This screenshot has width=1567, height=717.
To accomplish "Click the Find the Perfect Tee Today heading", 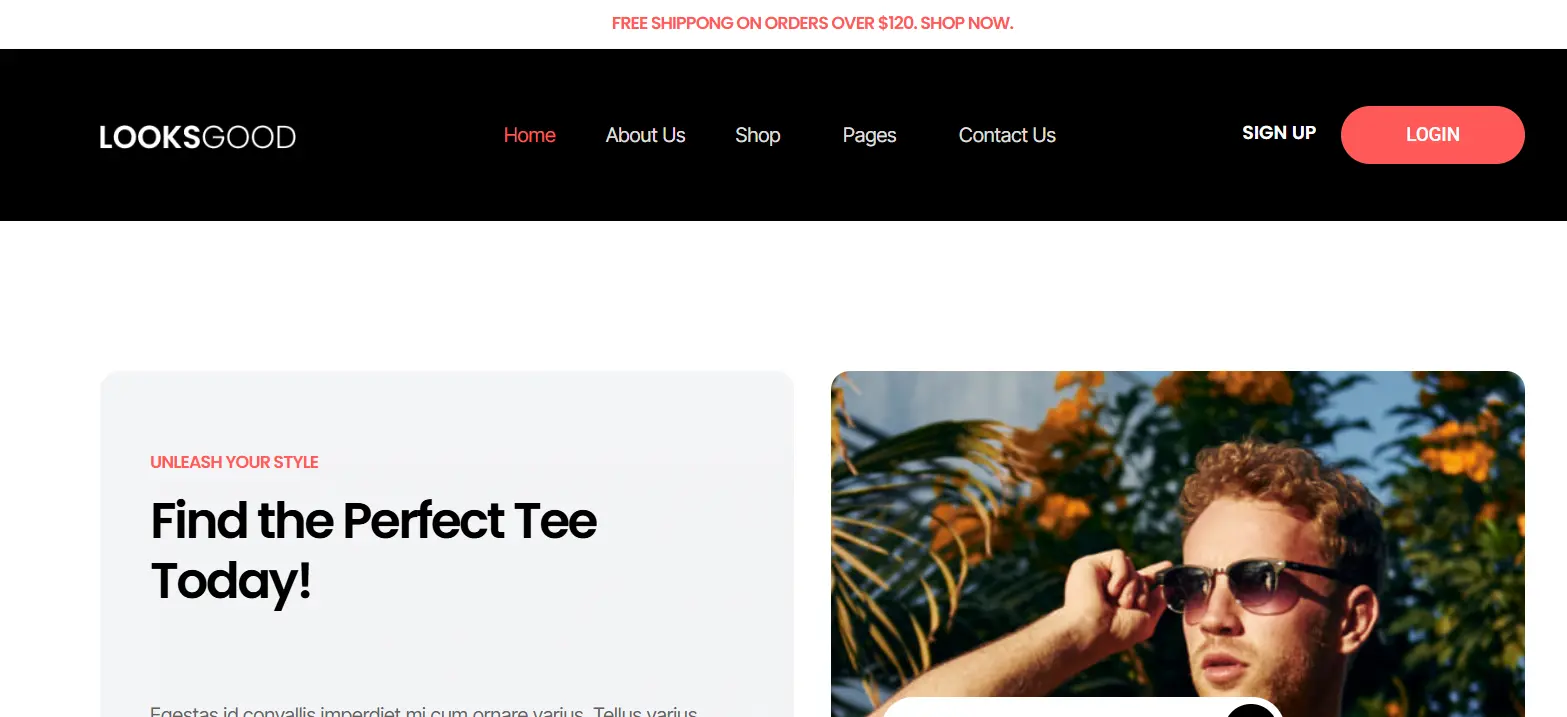I will click(373, 550).
